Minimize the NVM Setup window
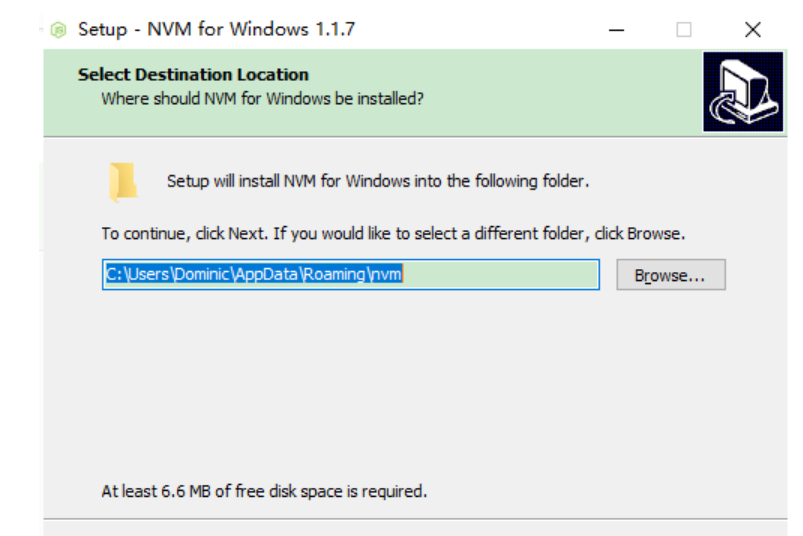 point(616,29)
